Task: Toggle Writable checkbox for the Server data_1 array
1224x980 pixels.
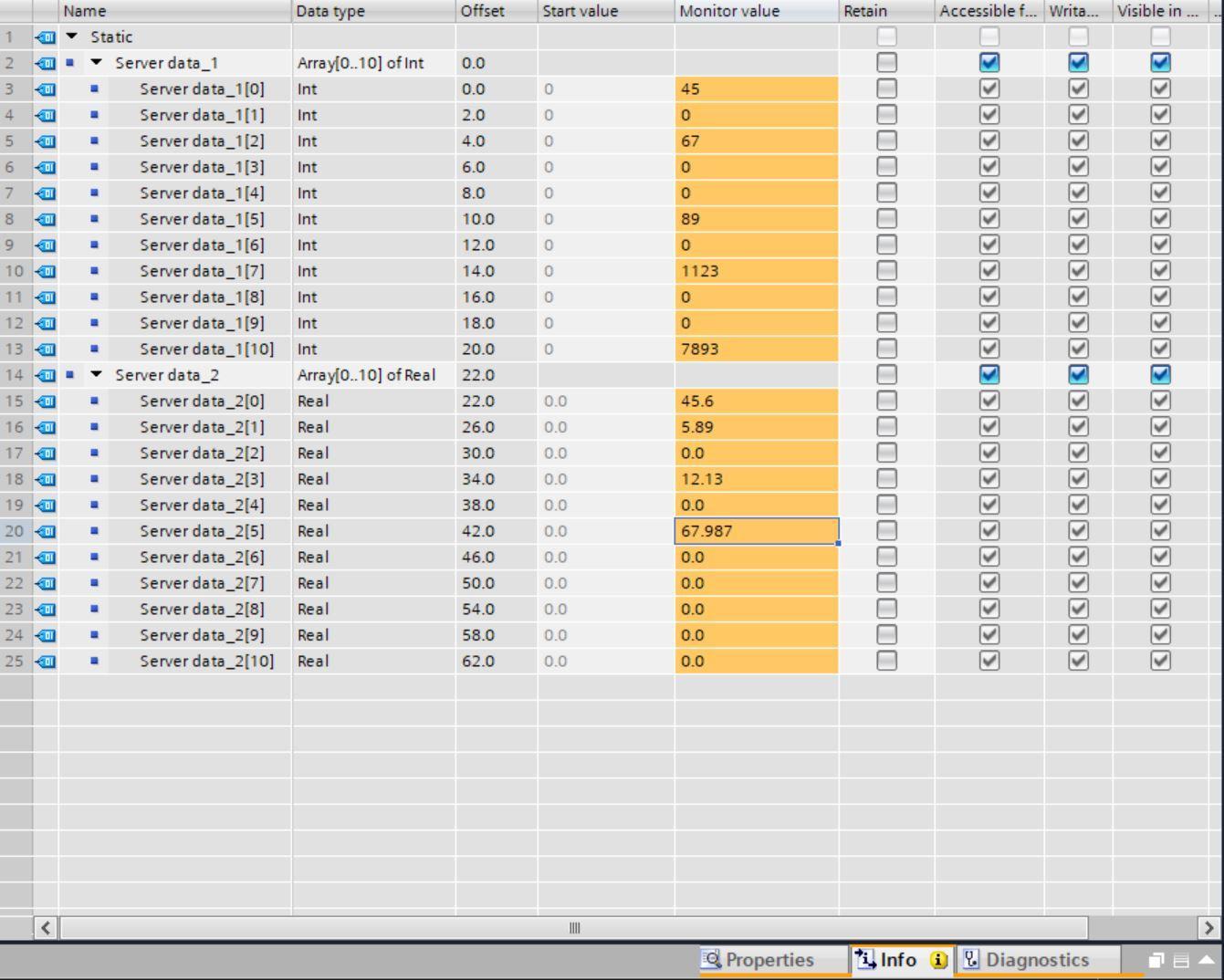Action: point(1078,63)
